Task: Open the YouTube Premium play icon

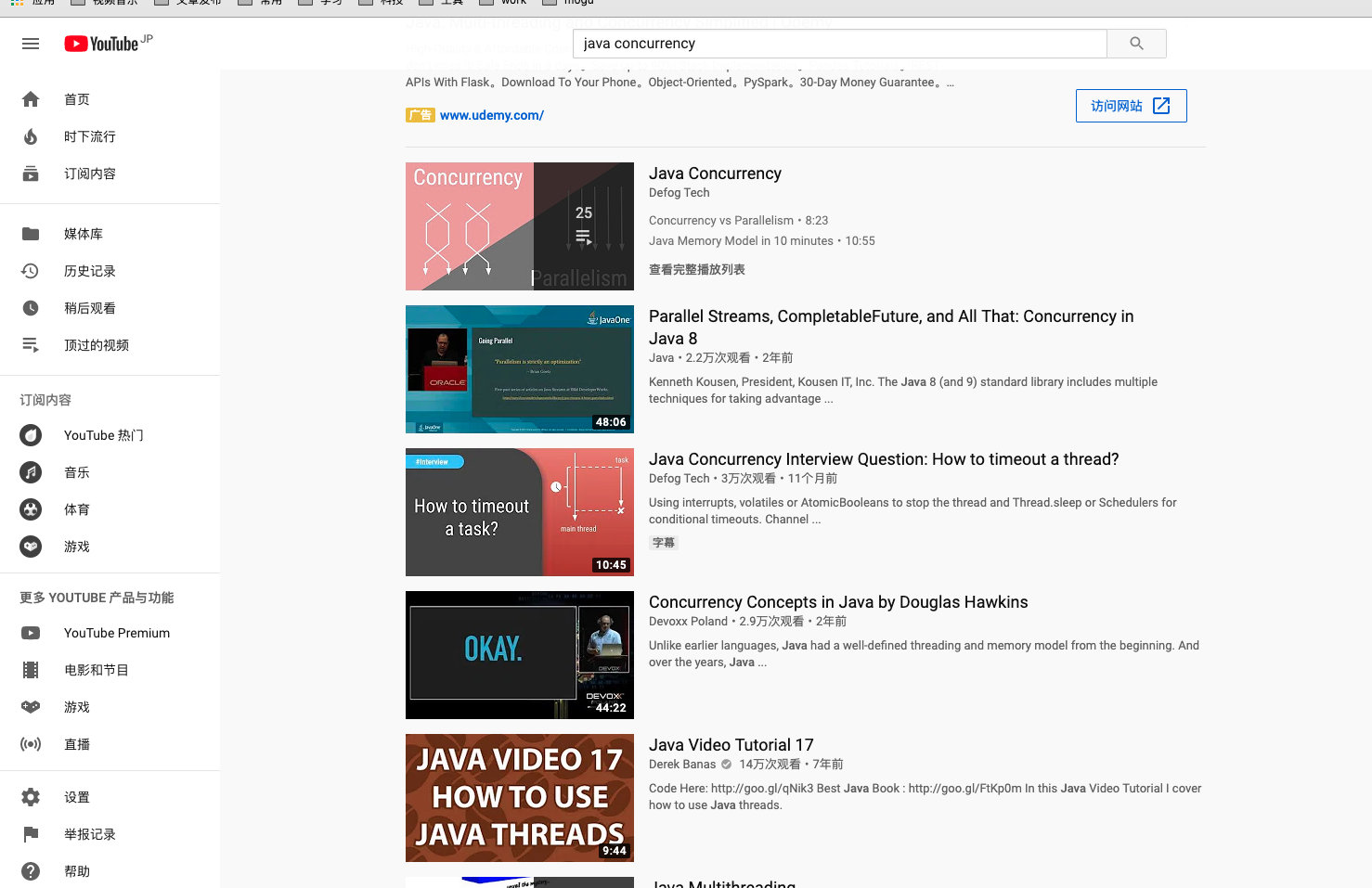Action: click(x=31, y=633)
